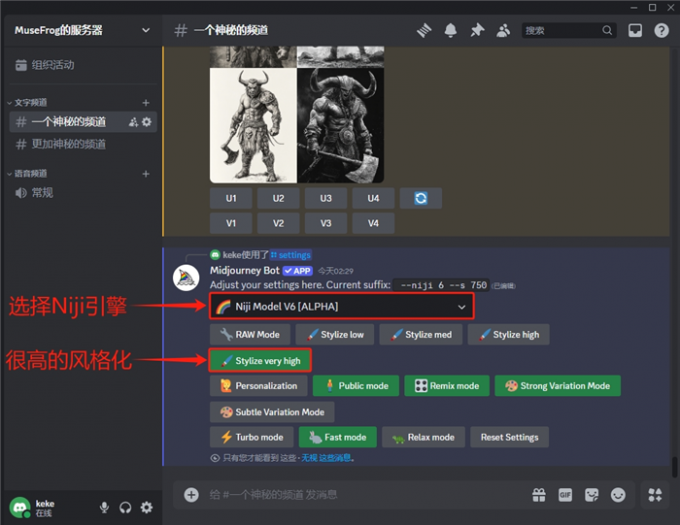The image size is (680, 525).
Task: Toggle RAW Mode setting
Action: (x=250, y=335)
